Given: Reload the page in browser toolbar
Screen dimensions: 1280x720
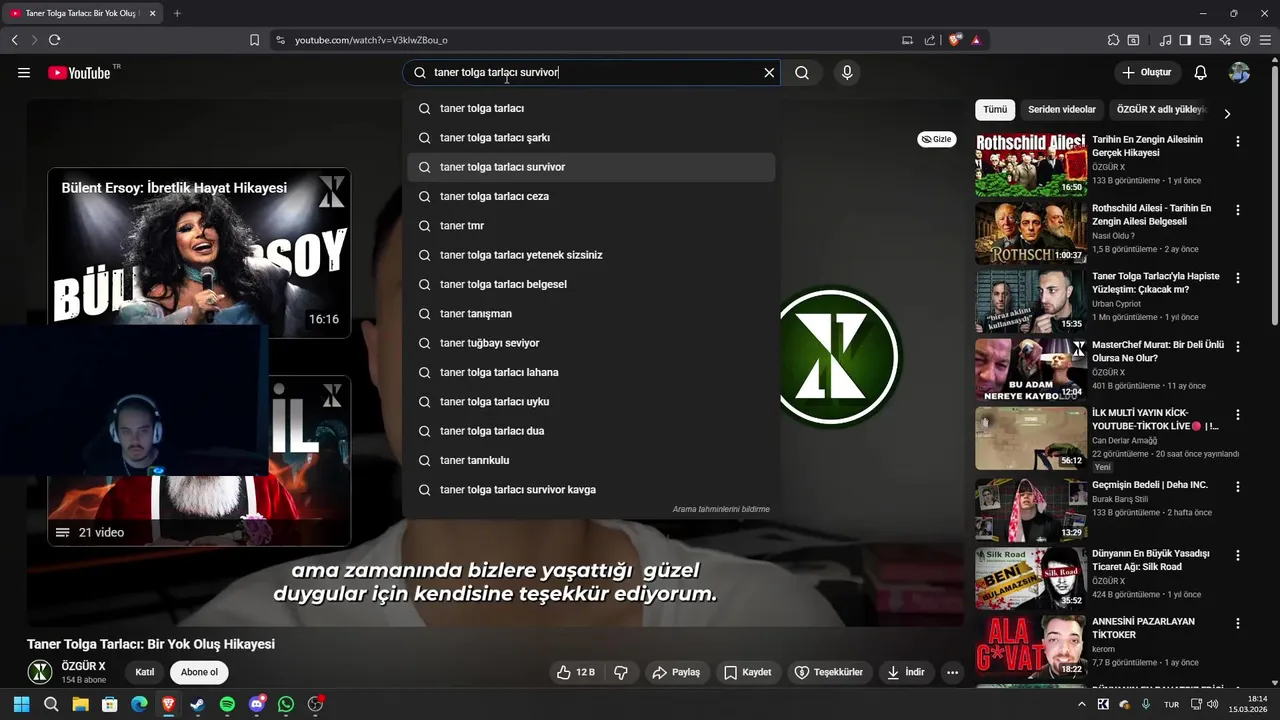Looking at the screenshot, I should pos(55,40).
